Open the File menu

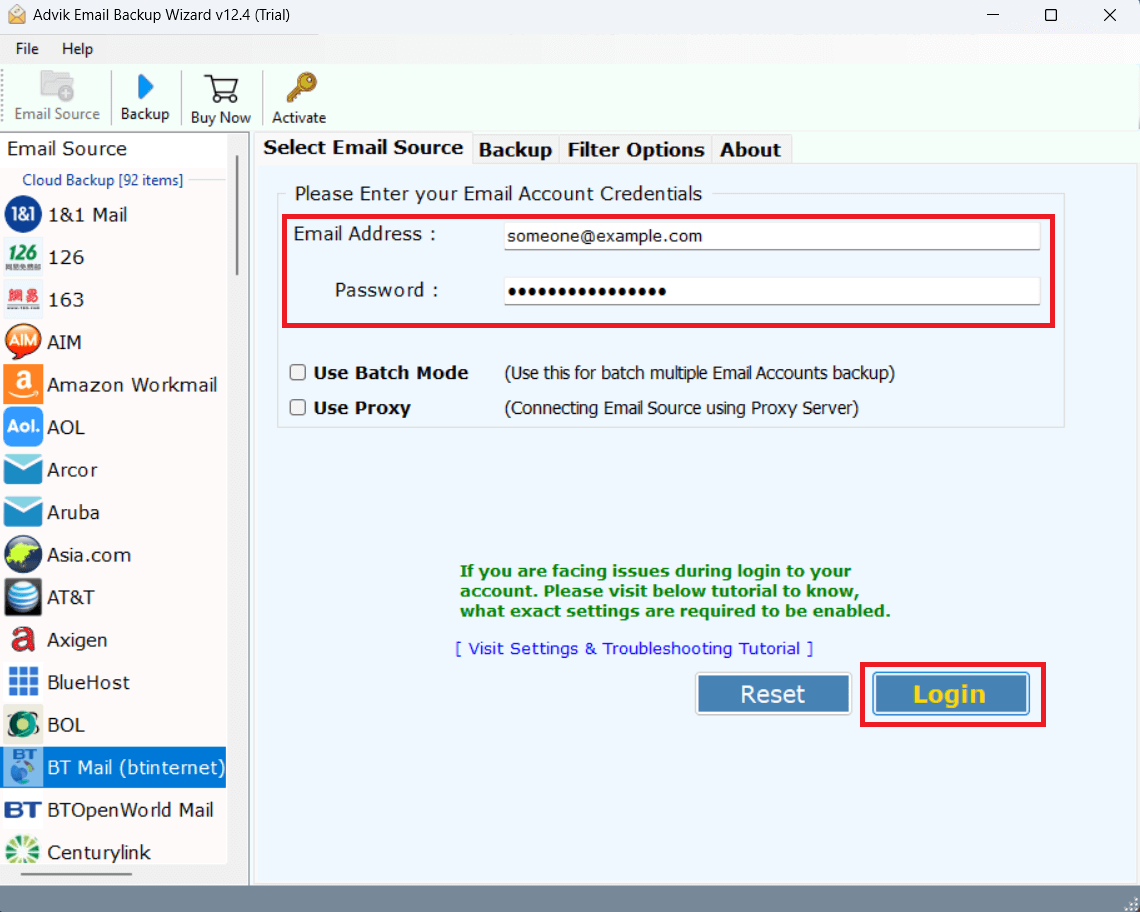pos(27,49)
